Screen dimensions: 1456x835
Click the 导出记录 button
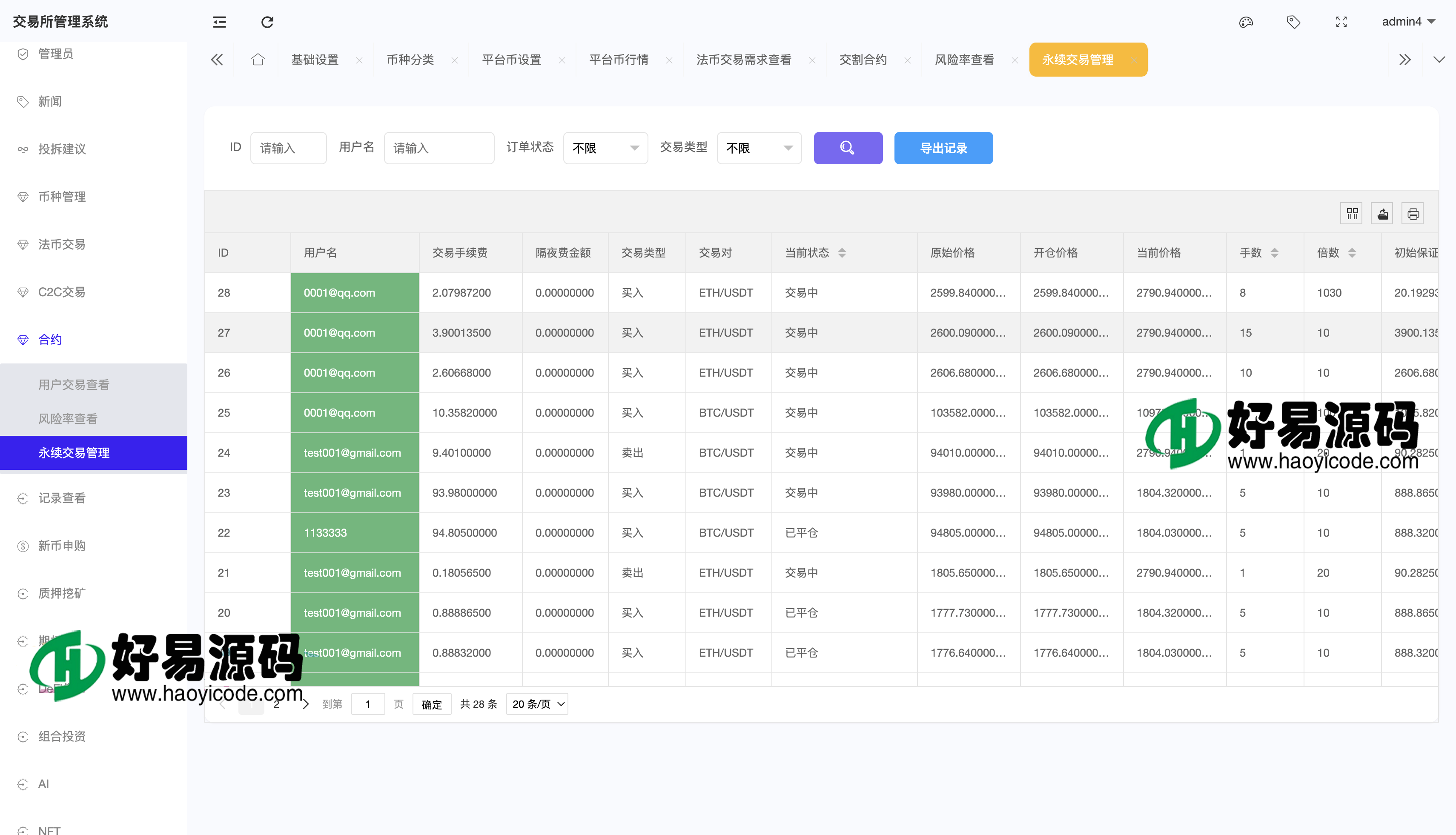(943, 148)
